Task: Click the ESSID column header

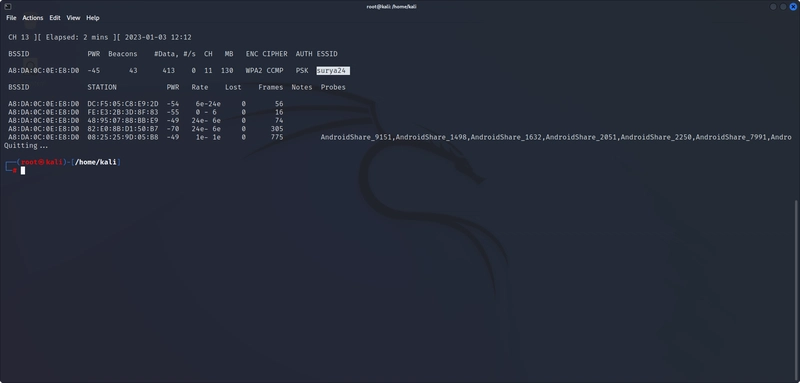Action: point(327,54)
